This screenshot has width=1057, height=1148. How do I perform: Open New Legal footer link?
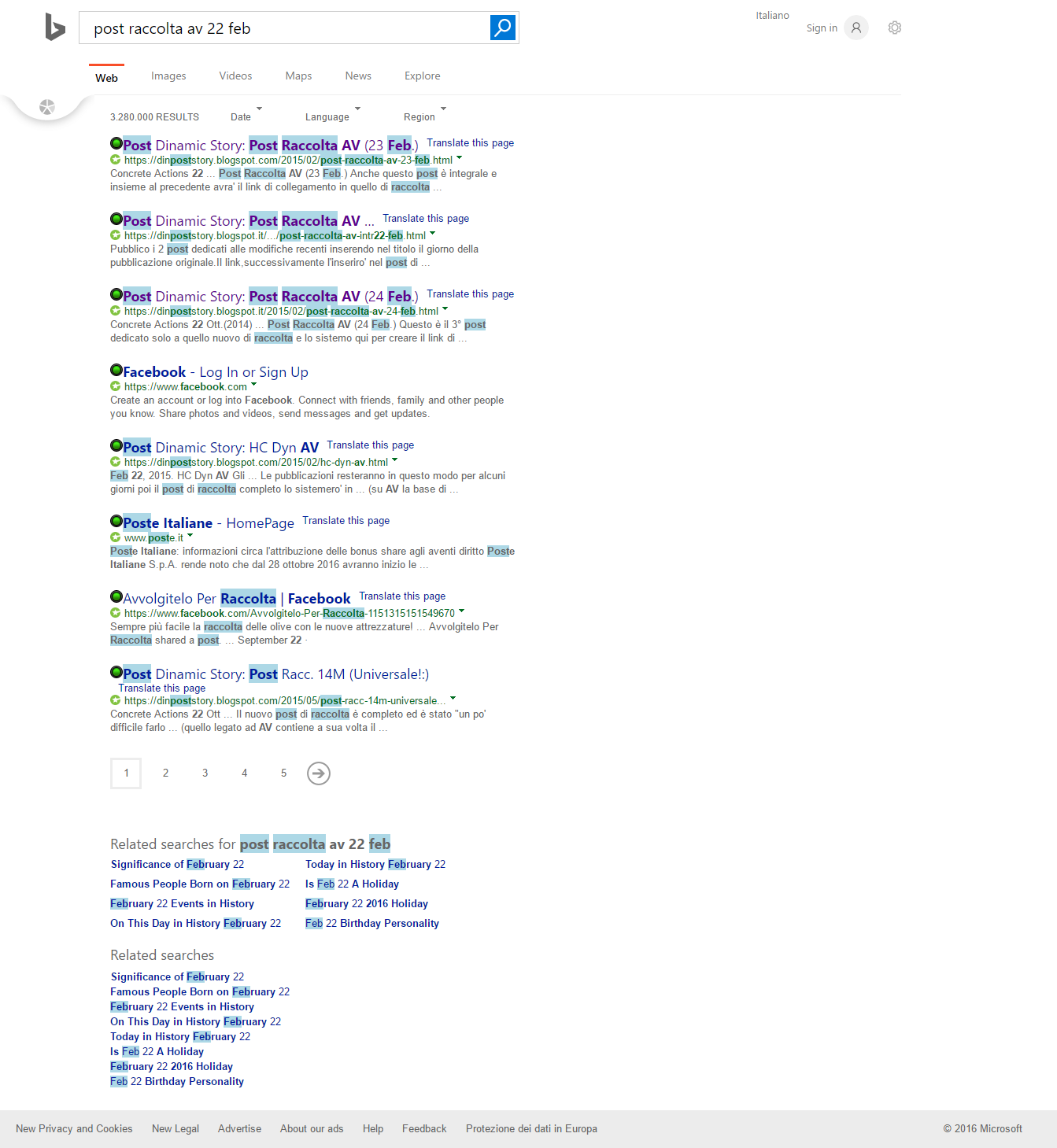176,1128
